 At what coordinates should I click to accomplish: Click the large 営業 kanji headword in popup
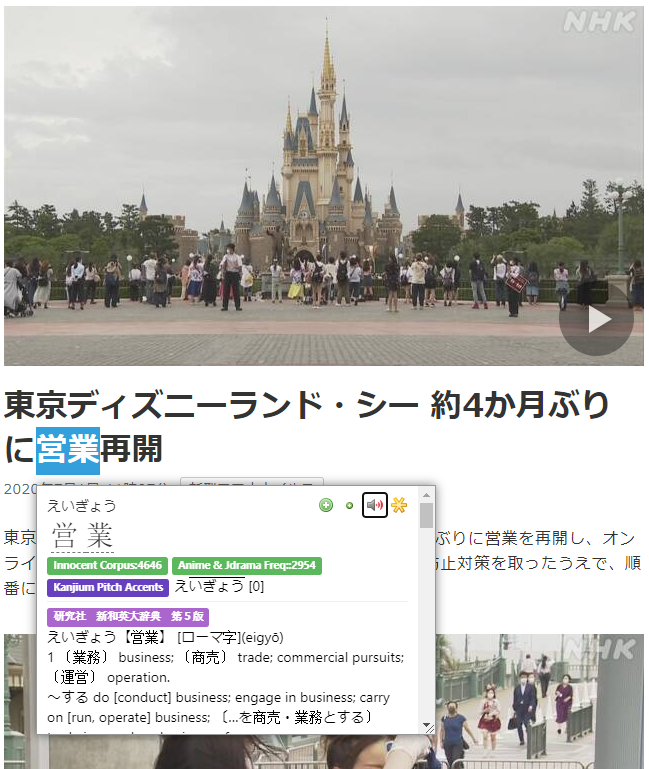tap(82, 536)
